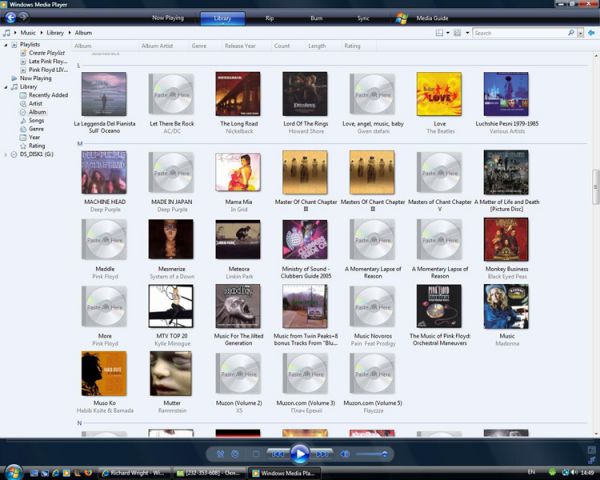Click the volume icon in system tray

point(574,473)
